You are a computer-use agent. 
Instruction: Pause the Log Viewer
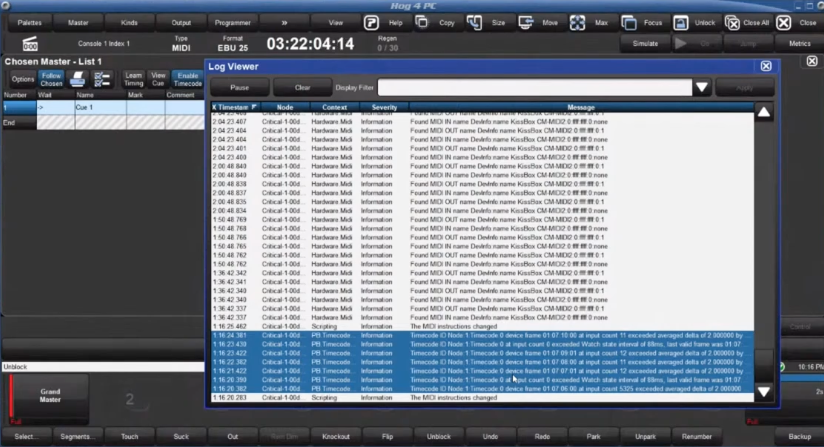240,88
